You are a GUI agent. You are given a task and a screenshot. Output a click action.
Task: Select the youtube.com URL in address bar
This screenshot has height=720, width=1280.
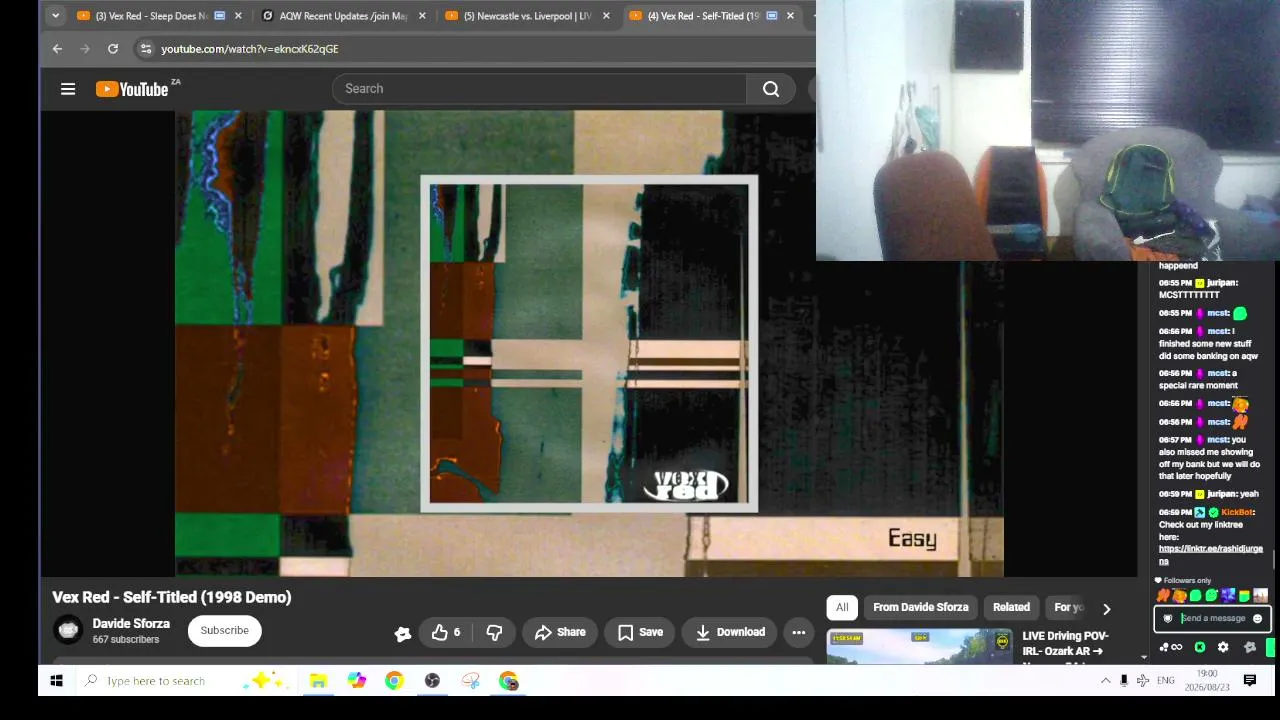250,49
